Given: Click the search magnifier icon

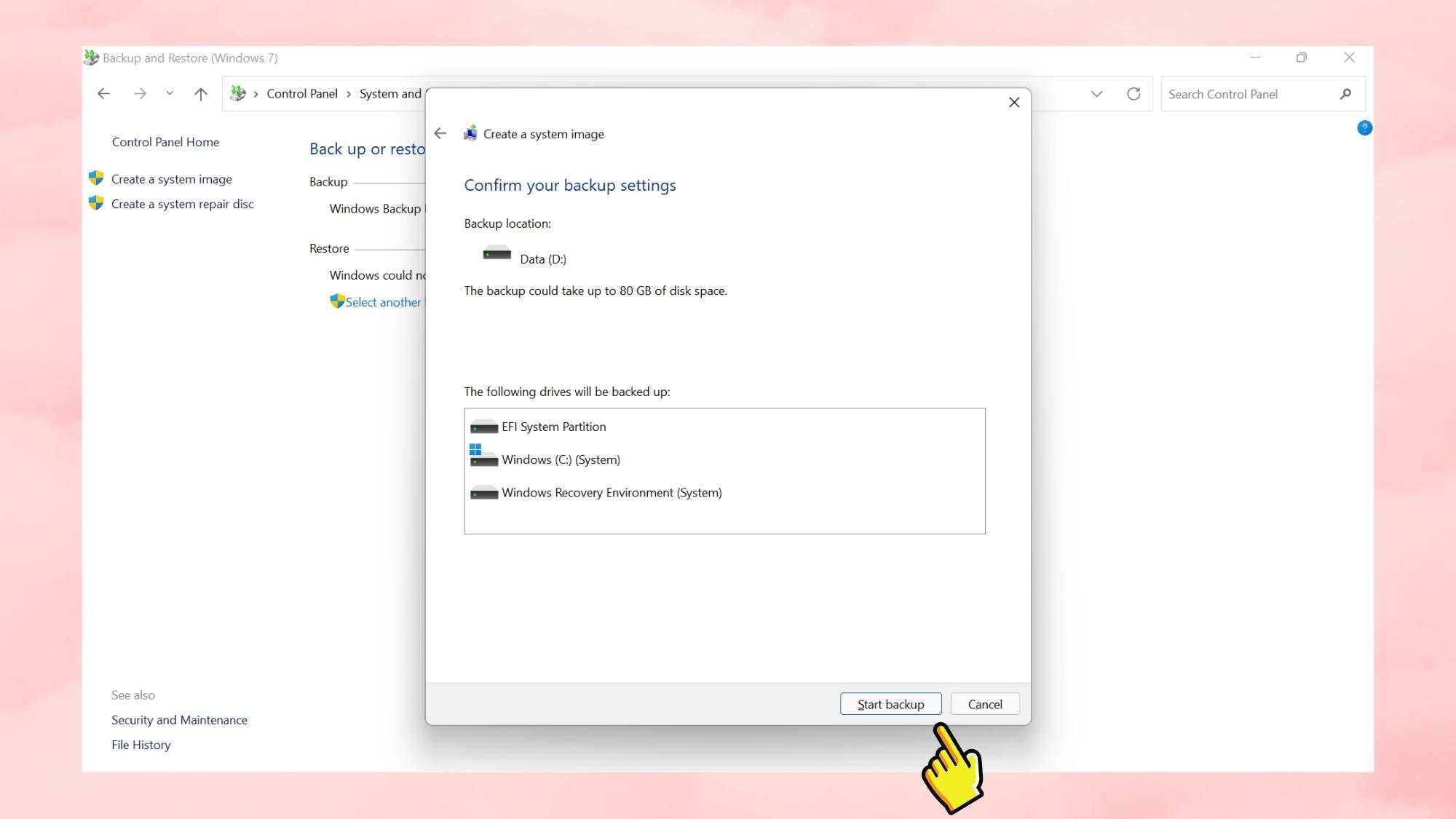Looking at the screenshot, I should [x=1345, y=94].
